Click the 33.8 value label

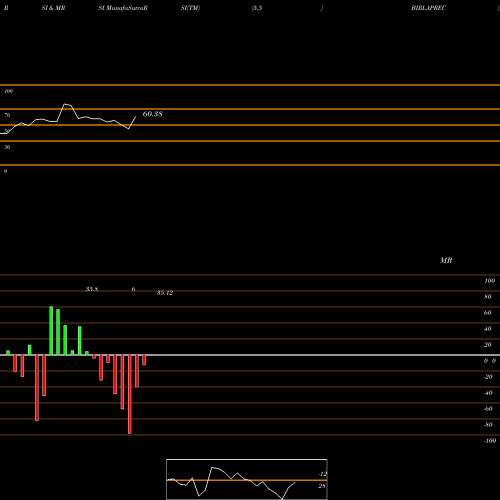pos(92,289)
